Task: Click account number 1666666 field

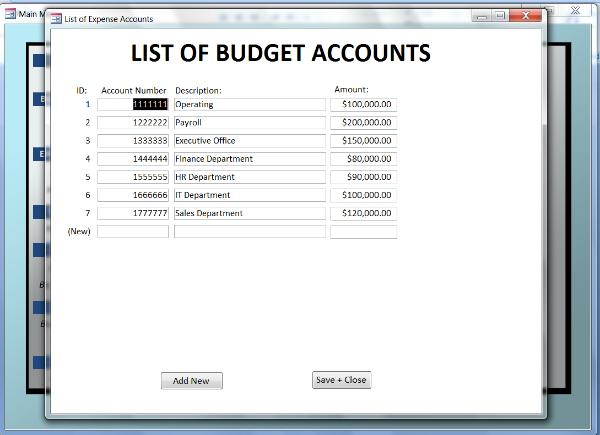Action: (133, 195)
